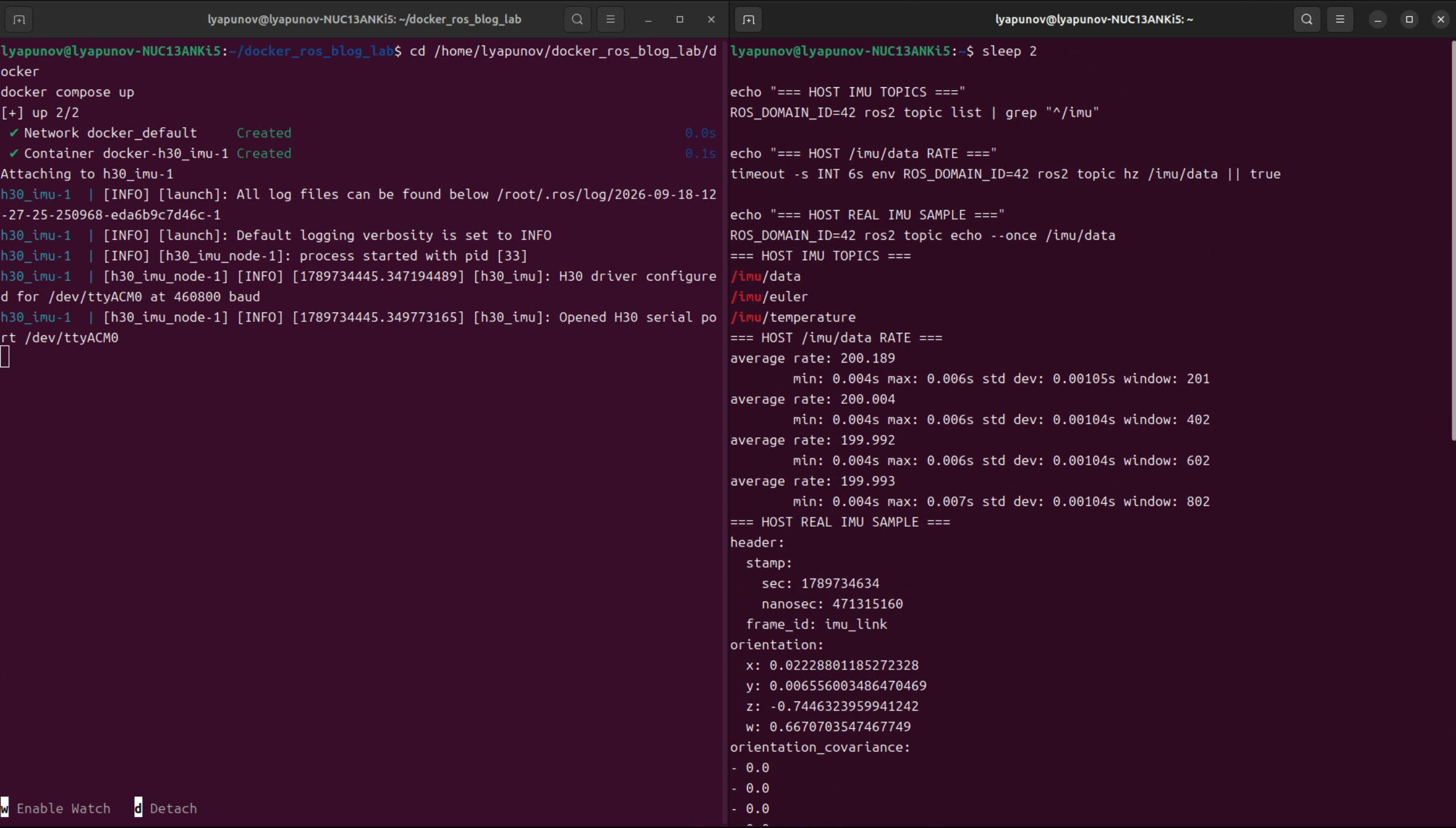Click 'average rate: 200.004' line
Image resolution: width=1456 pixels, height=828 pixels.
pos(812,399)
